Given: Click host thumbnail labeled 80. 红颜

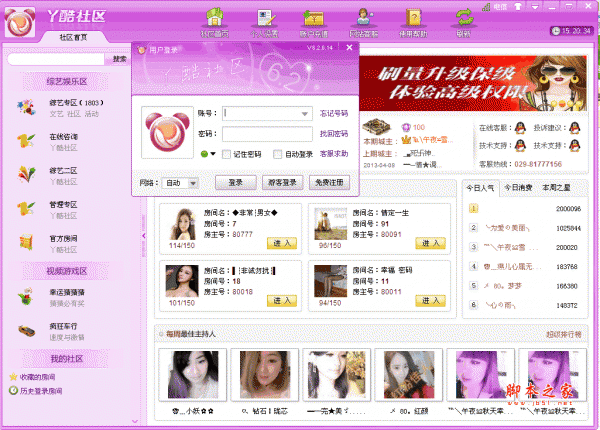Looking at the screenshot, I should [408, 375].
